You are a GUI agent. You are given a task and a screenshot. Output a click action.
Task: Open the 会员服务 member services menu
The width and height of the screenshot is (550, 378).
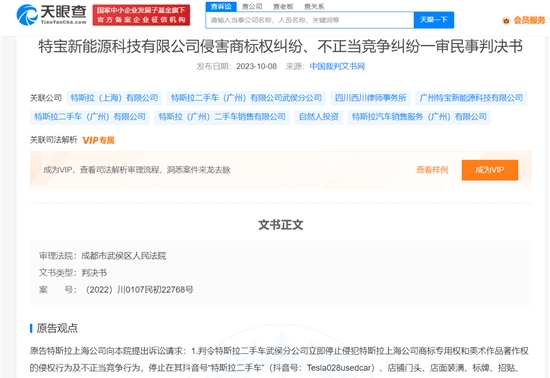pos(529,20)
